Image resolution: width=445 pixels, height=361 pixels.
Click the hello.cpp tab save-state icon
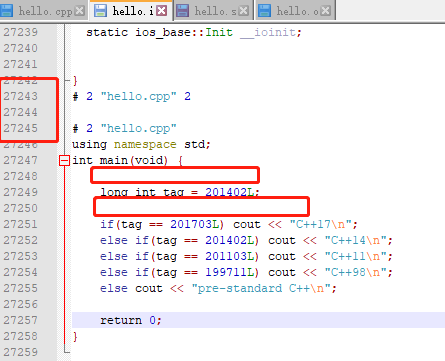[x=6, y=11]
